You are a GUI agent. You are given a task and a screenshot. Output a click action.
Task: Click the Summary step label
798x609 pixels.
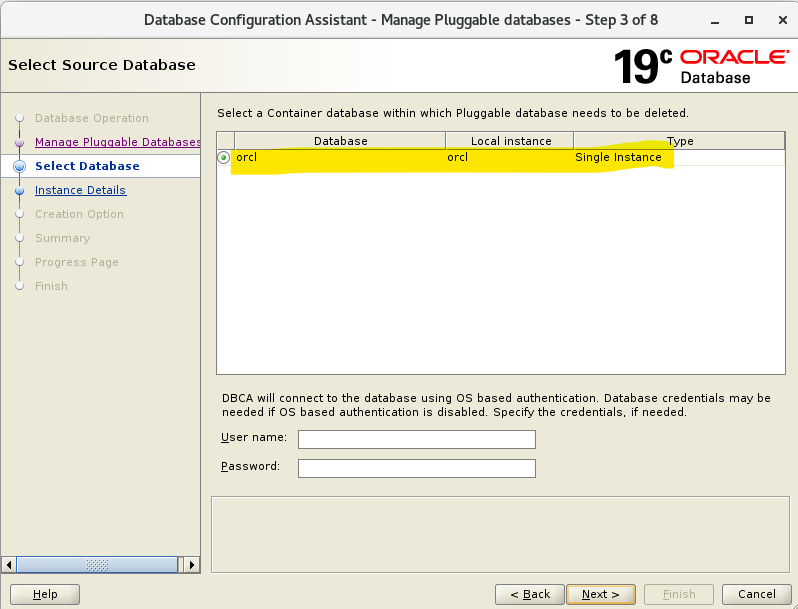click(63, 238)
